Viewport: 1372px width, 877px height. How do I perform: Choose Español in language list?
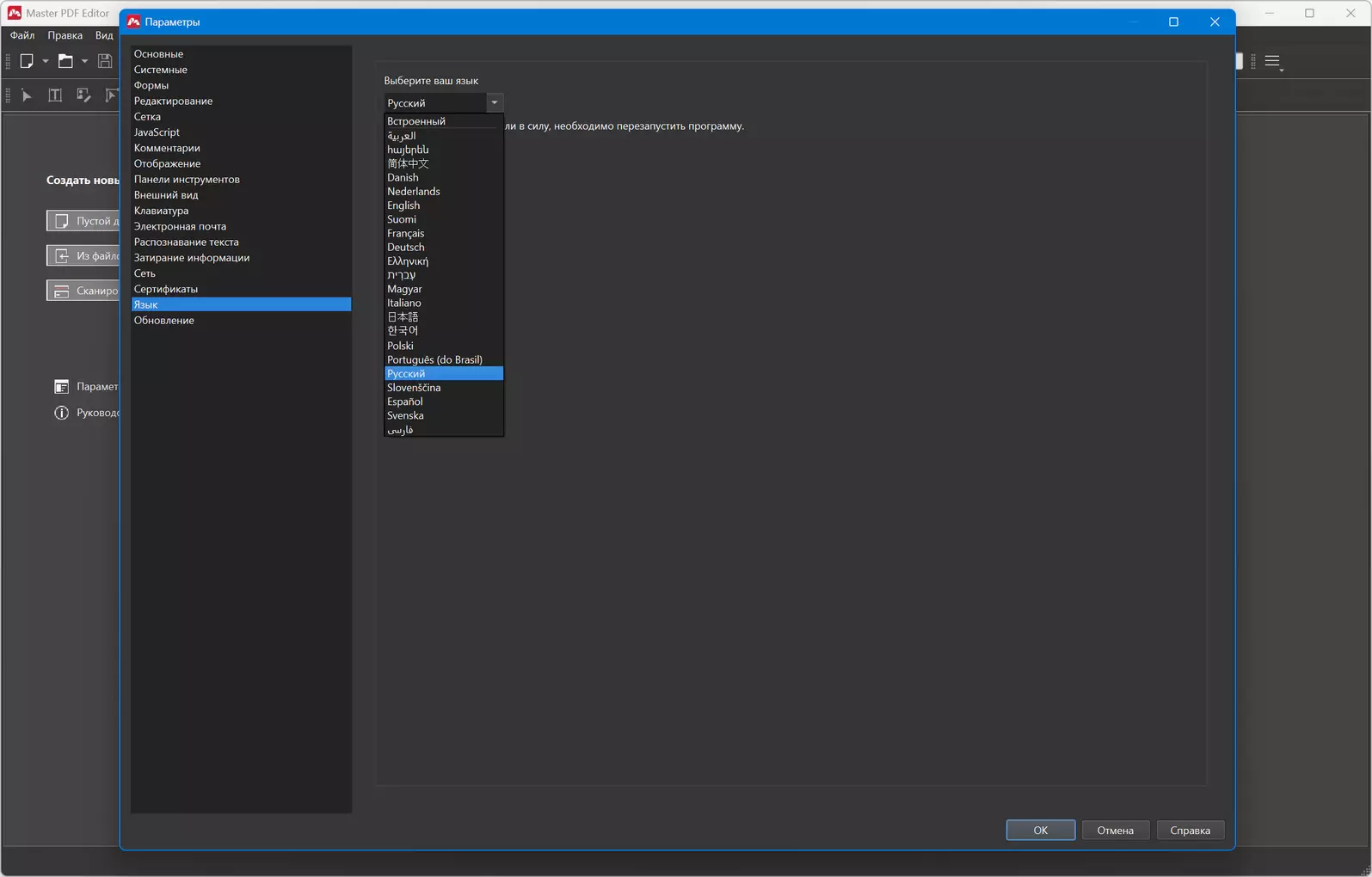pyautogui.click(x=444, y=402)
